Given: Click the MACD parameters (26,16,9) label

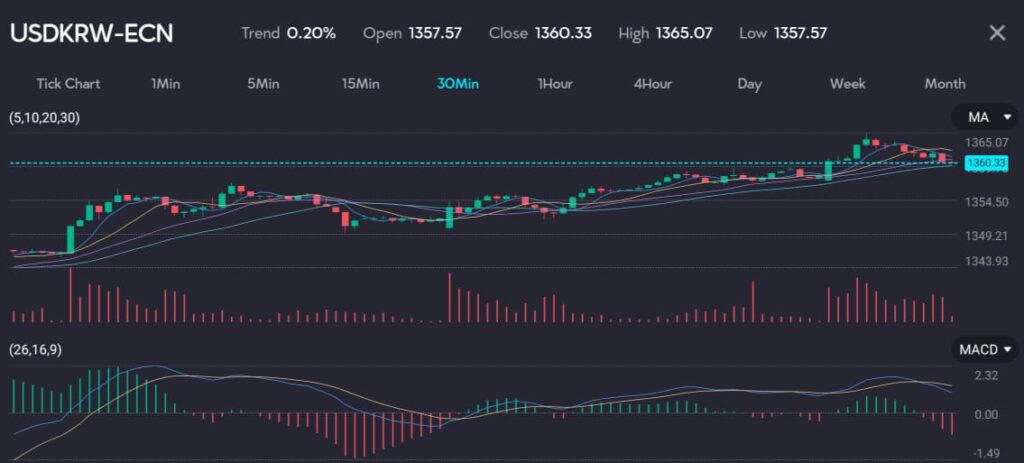Looking at the screenshot, I should (35, 349).
